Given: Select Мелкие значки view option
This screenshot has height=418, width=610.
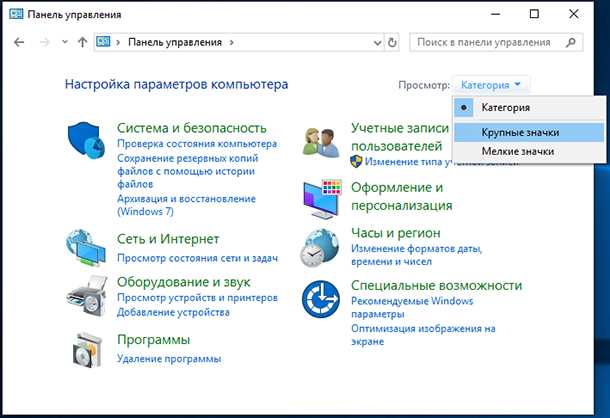Looking at the screenshot, I should click(x=529, y=151).
